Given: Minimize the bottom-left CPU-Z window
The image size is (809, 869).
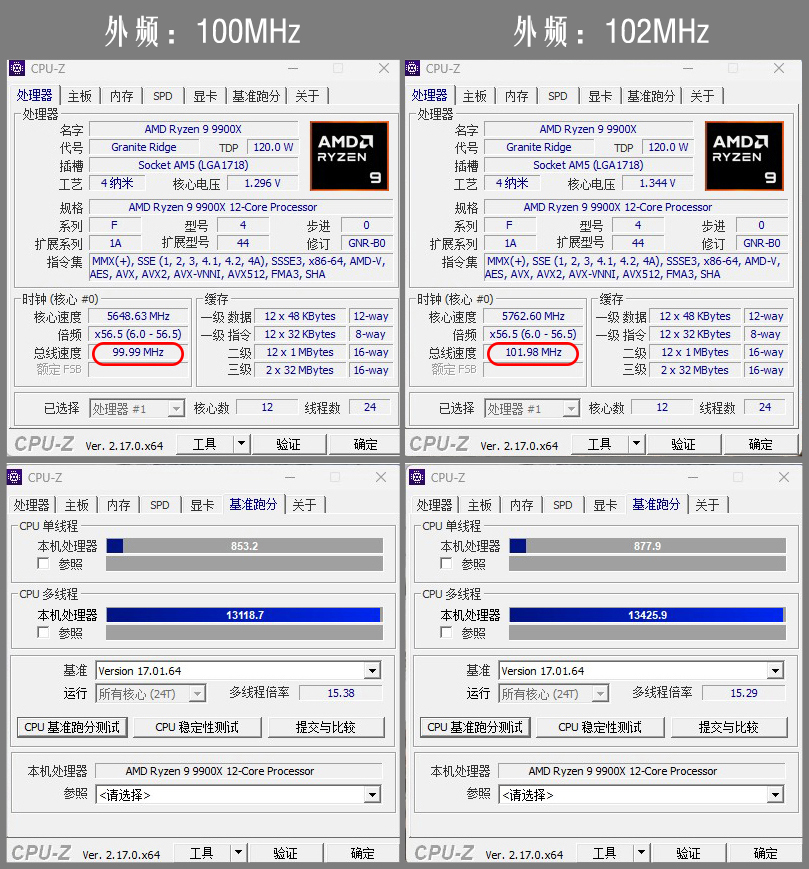Looking at the screenshot, I should 290,477.
